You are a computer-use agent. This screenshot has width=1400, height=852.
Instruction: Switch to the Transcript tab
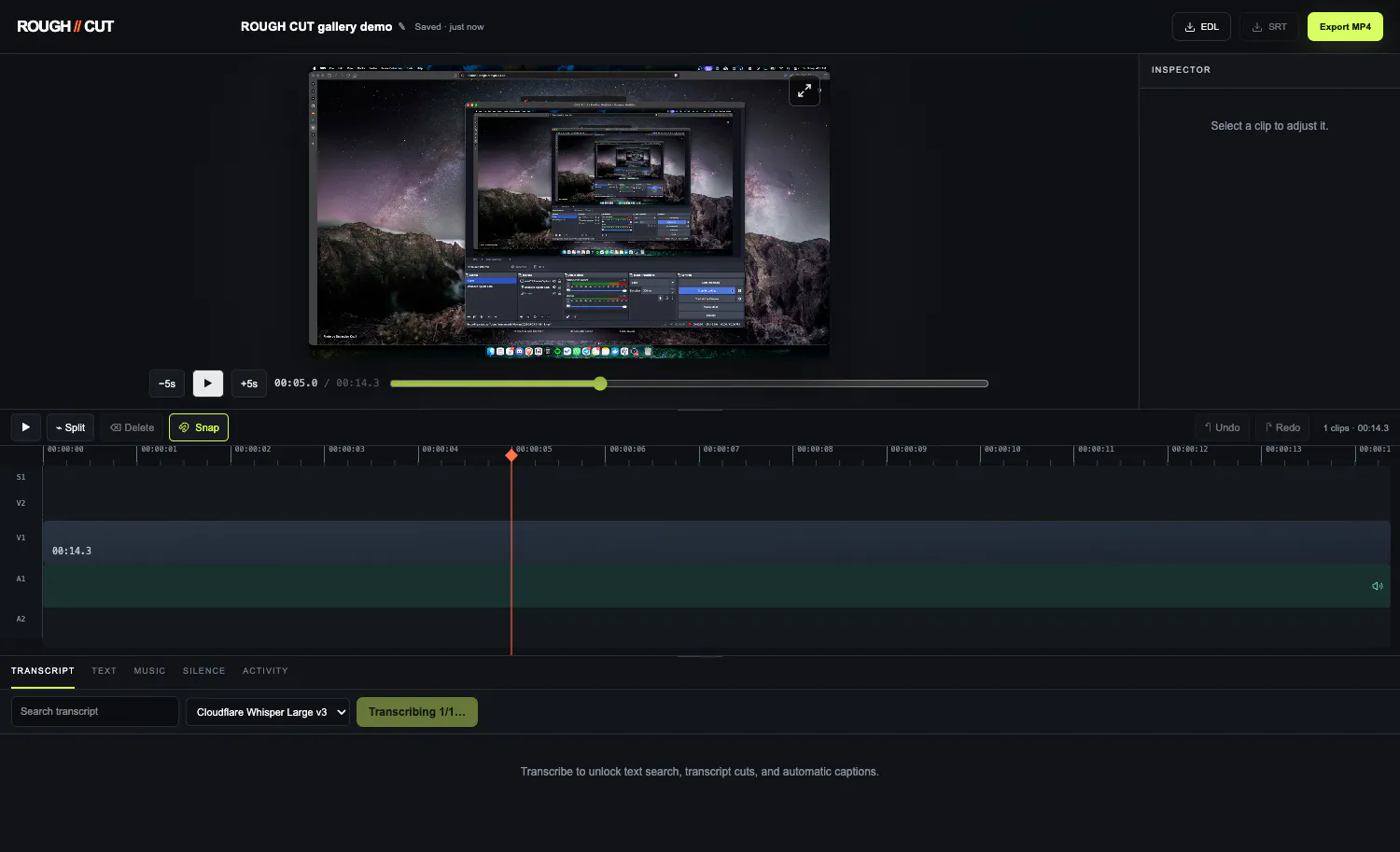[x=43, y=671]
